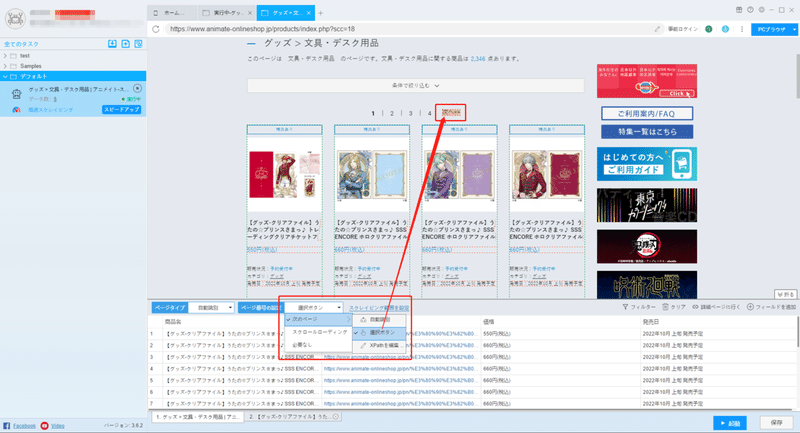Click the new task plus icon in the sidebar
Image resolution: width=800 pixels, height=433 pixels.
(126, 44)
